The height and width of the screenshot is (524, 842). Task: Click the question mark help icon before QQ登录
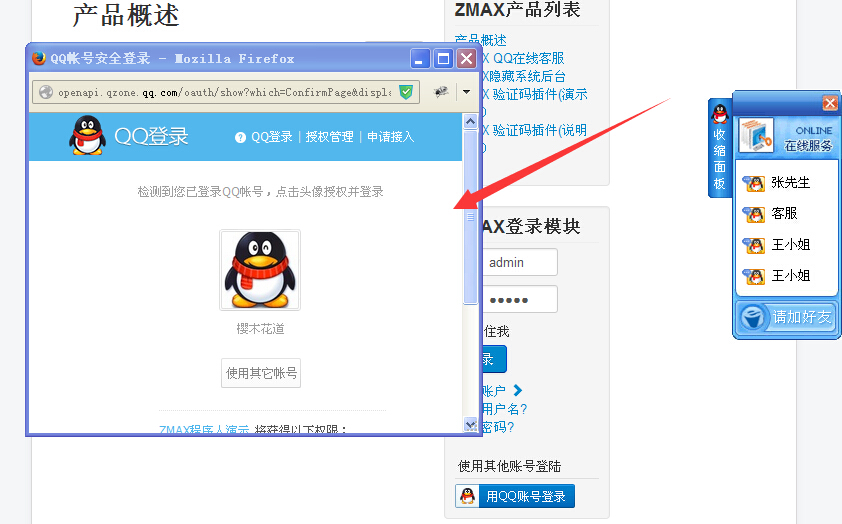240,137
